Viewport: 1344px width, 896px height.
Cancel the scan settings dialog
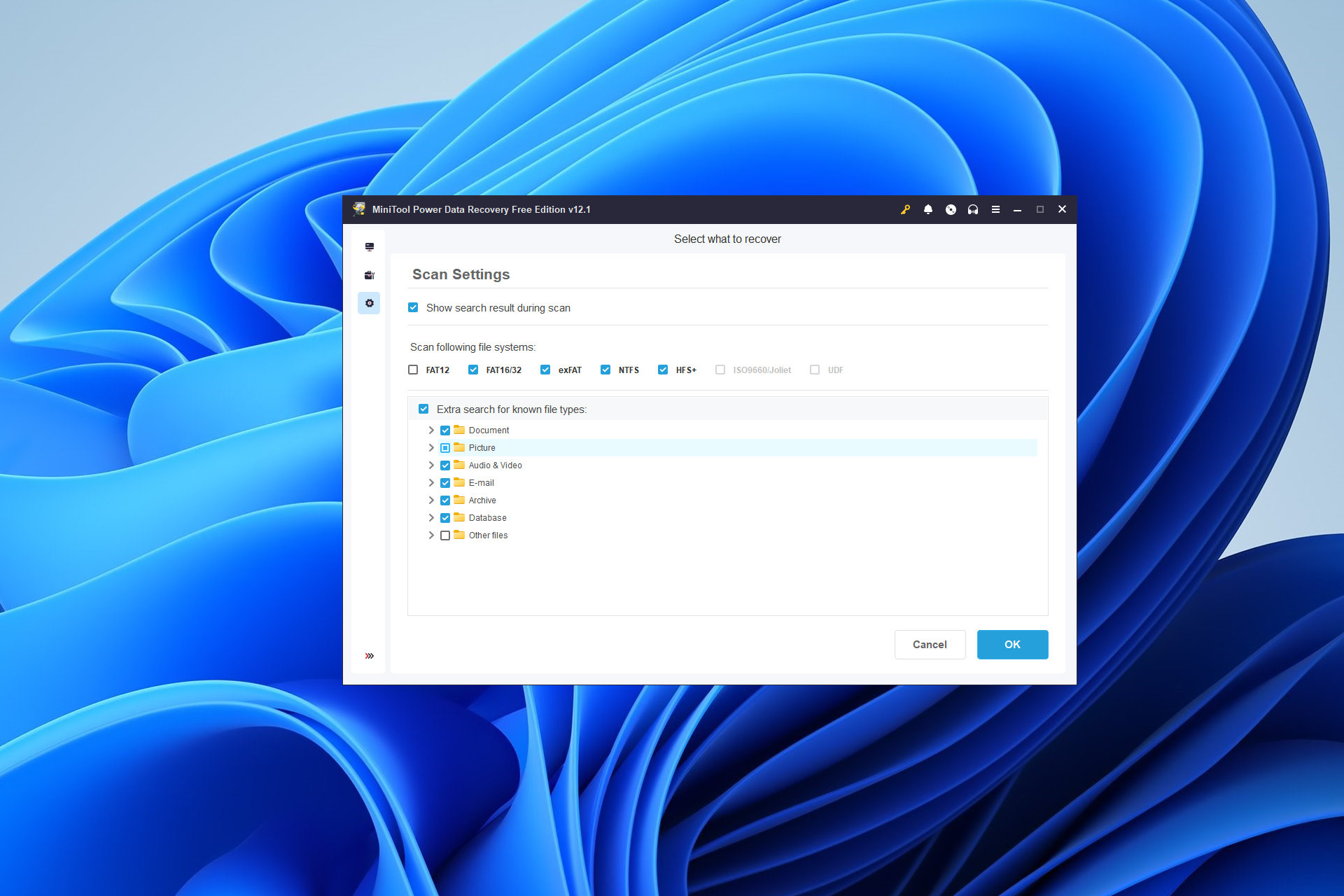930,644
